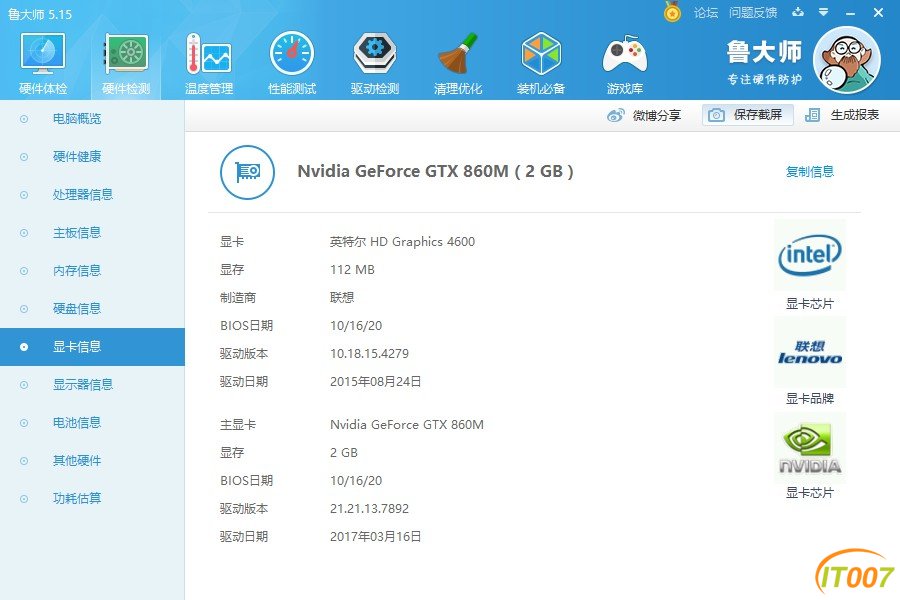This screenshot has height=600, width=900.
Task: Open the 论坛 forum link
Action: click(706, 13)
